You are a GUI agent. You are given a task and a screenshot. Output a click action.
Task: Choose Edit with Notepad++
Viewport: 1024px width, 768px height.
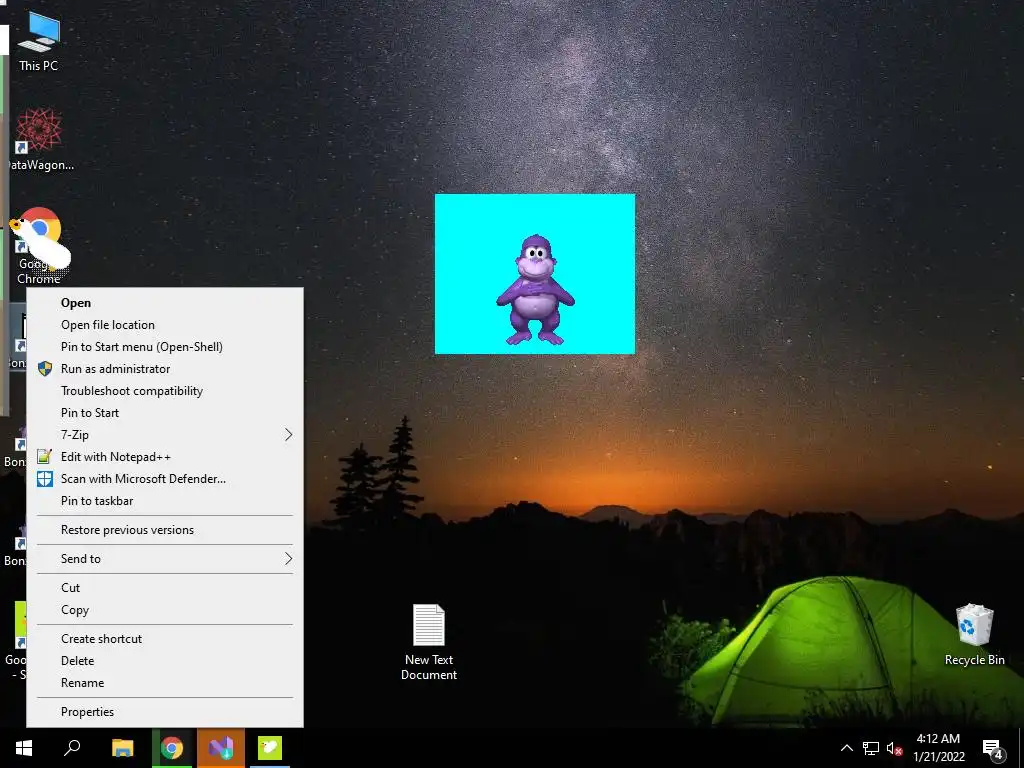[165, 456]
